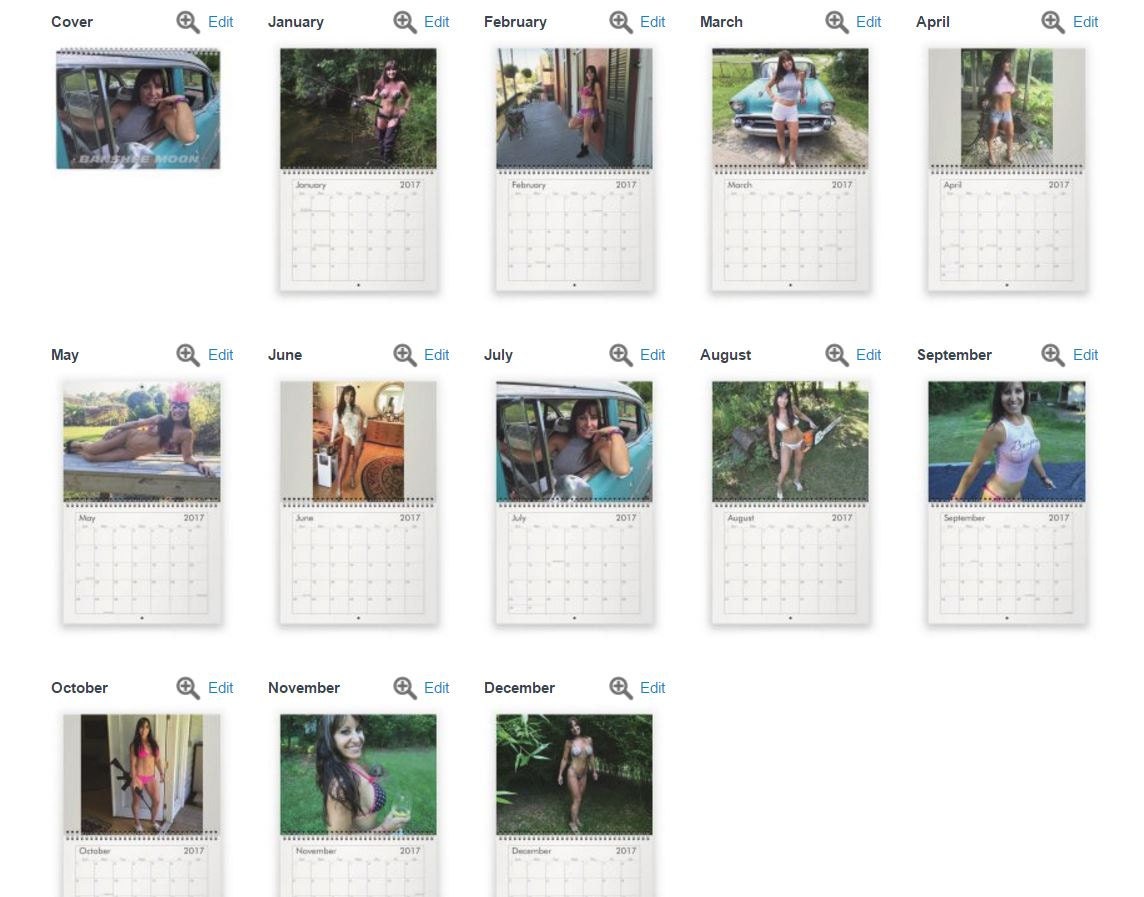Image resolution: width=1144 pixels, height=897 pixels.
Task: Click the magnifier icon for January
Action: click(404, 22)
